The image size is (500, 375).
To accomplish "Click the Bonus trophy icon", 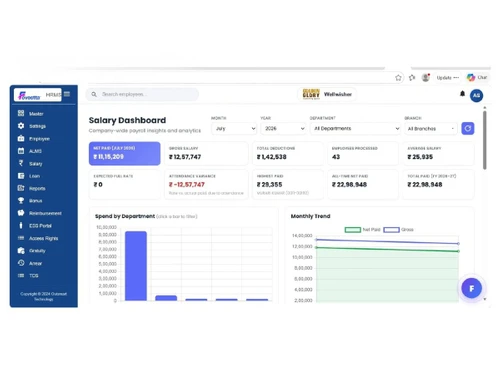I will 21,200.
